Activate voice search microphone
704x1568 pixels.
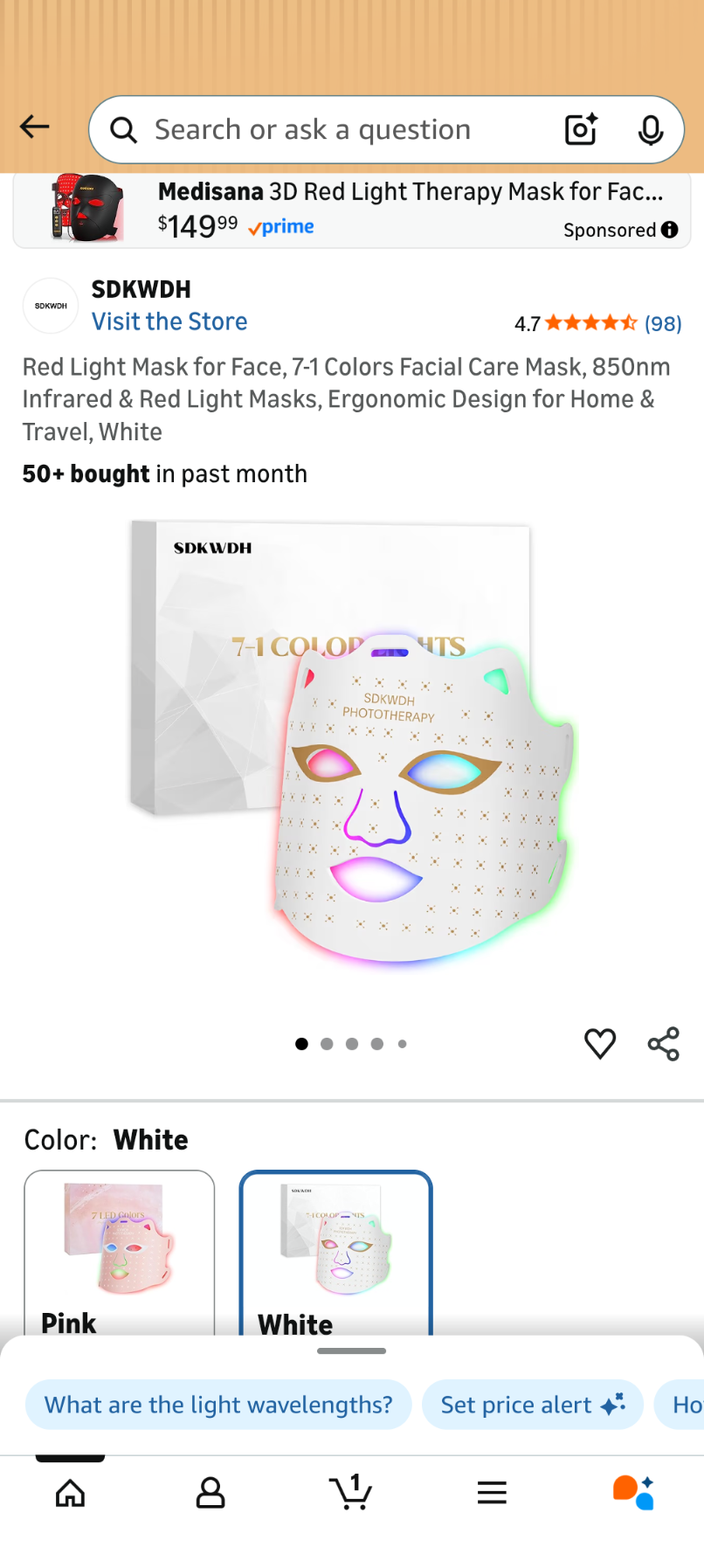pyautogui.click(x=650, y=129)
